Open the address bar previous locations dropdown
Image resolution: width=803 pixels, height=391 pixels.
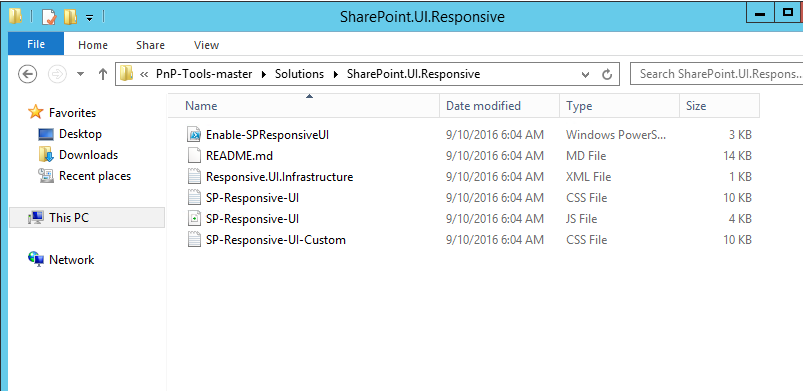coord(585,74)
